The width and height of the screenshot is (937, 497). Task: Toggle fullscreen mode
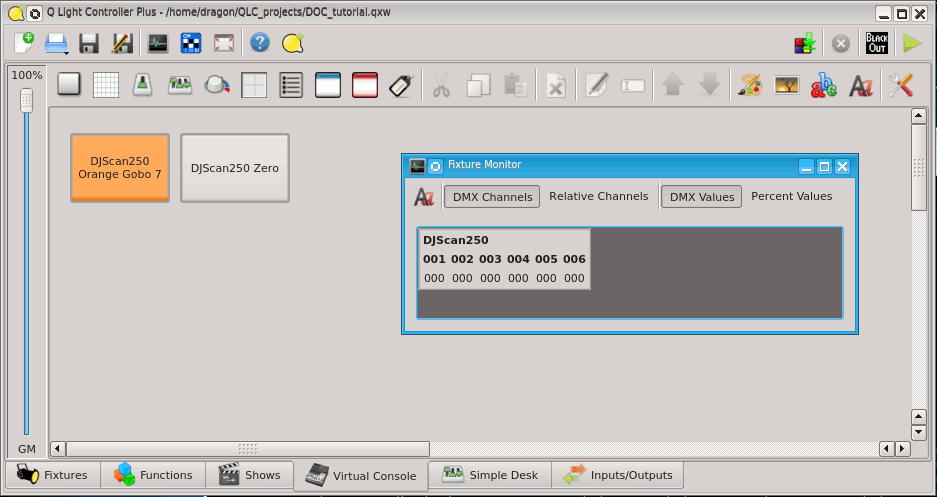point(223,43)
